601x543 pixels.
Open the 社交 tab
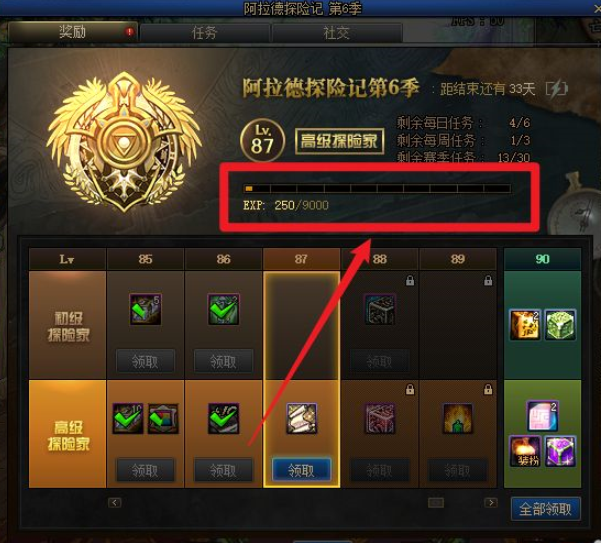[x=337, y=33]
